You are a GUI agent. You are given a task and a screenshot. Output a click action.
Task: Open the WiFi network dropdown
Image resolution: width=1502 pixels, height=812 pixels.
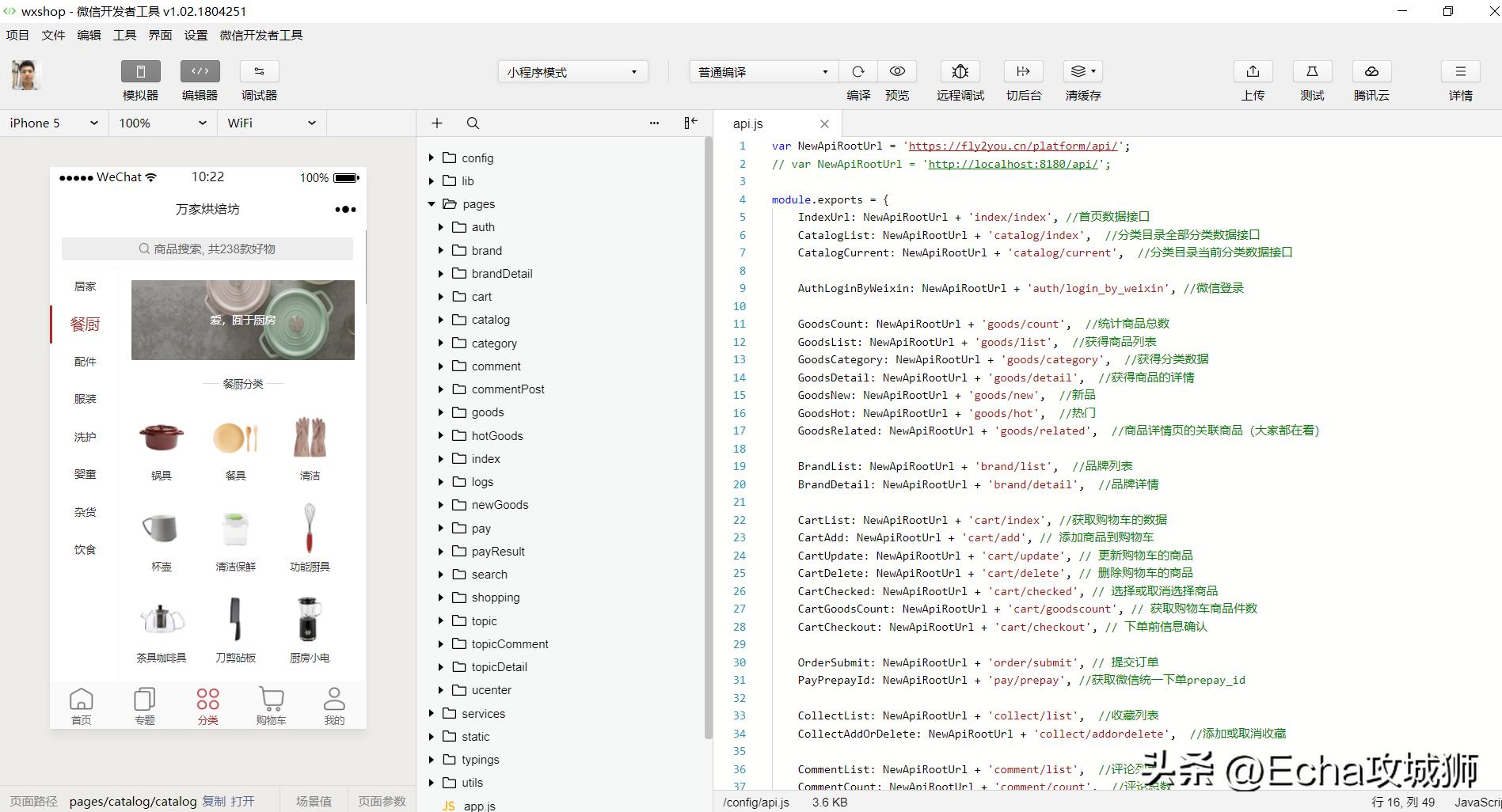(x=272, y=123)
